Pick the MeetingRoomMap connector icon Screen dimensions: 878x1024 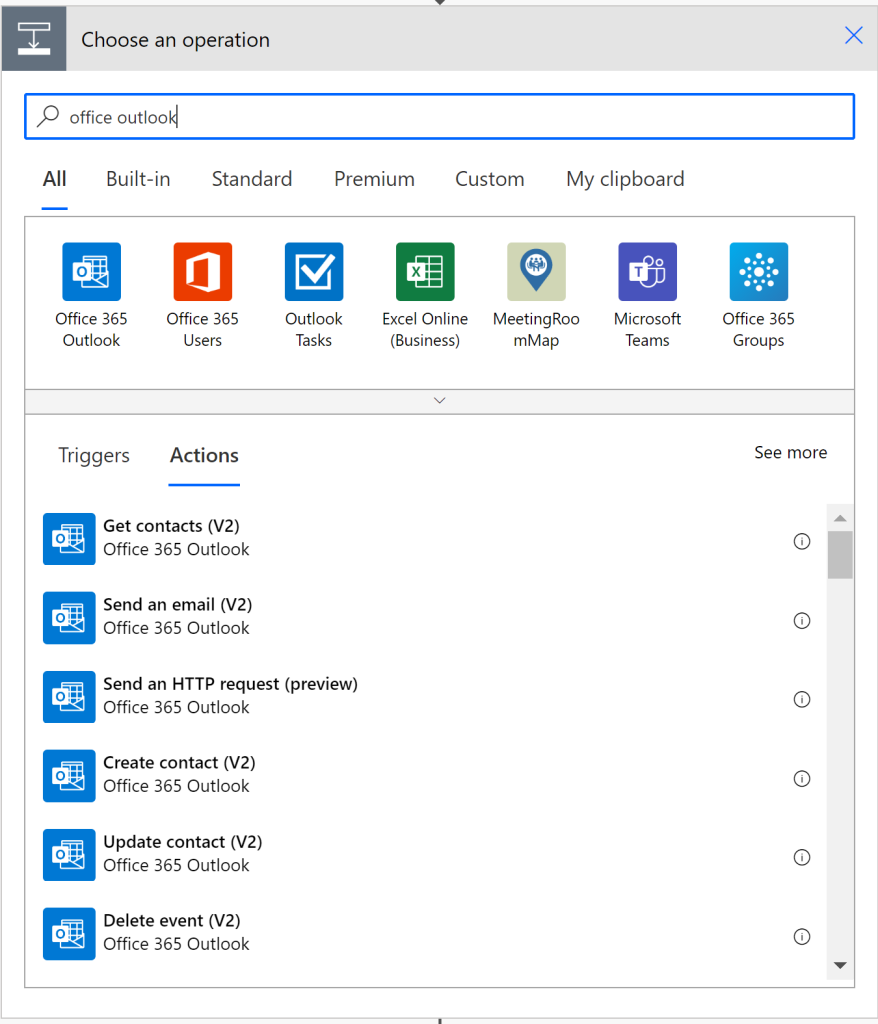pyautogui.click(x=536, y=272)
